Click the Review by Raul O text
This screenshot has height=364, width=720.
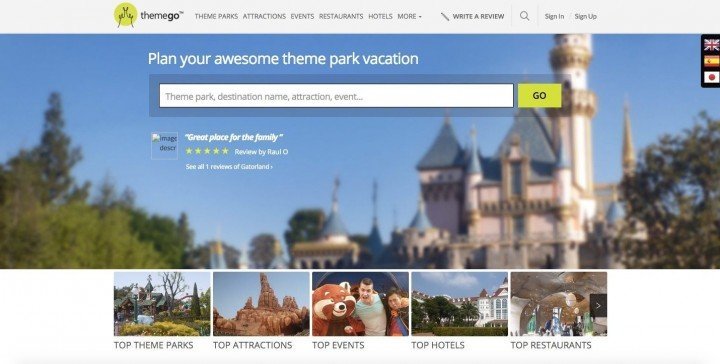261,152
